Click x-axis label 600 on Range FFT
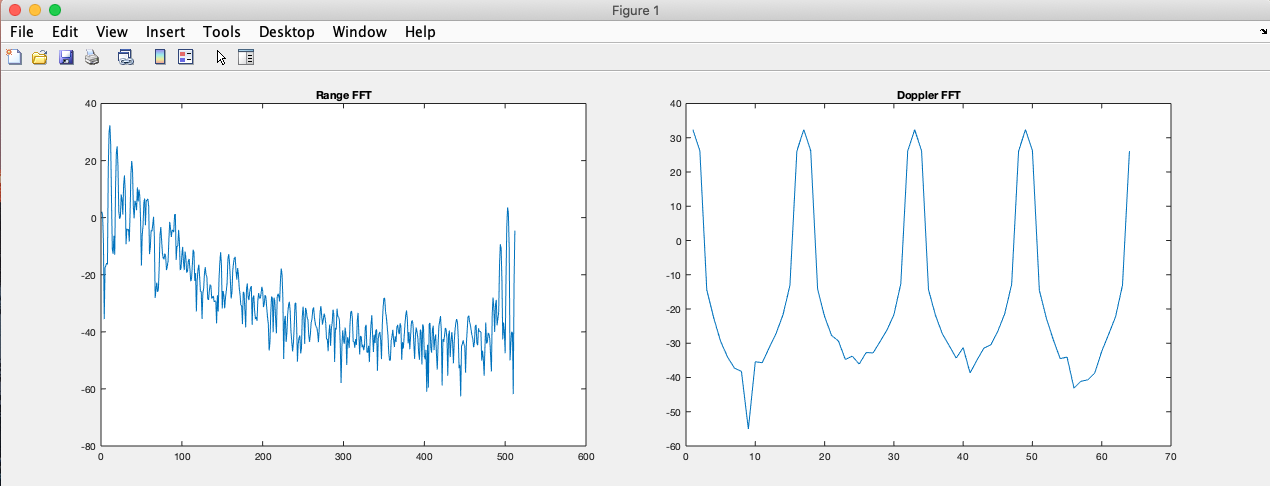This screenshot has width=1270, height=486. coord(586,456)
